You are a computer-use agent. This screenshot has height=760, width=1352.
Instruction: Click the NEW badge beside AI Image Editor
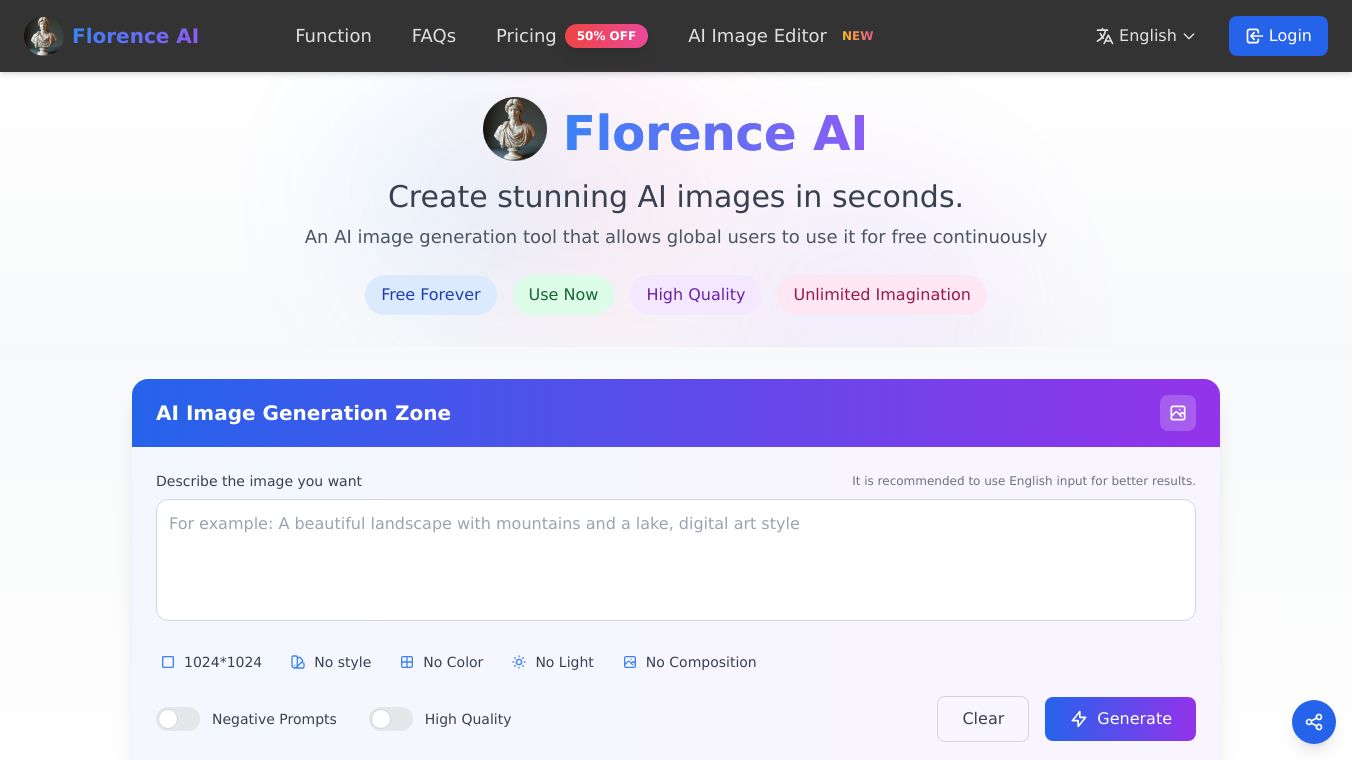tap(857, 36)
